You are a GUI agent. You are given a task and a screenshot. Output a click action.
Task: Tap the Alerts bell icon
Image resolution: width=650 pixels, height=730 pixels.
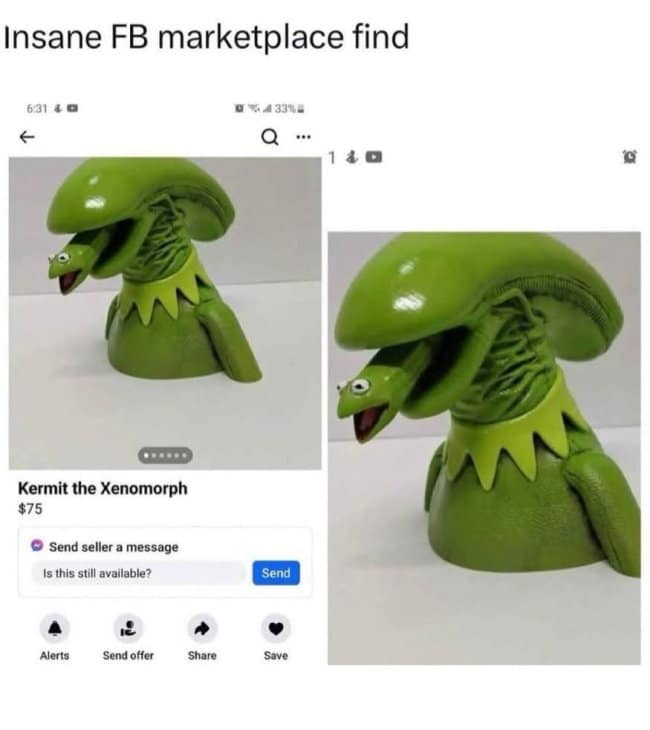(x=55, y=629)
